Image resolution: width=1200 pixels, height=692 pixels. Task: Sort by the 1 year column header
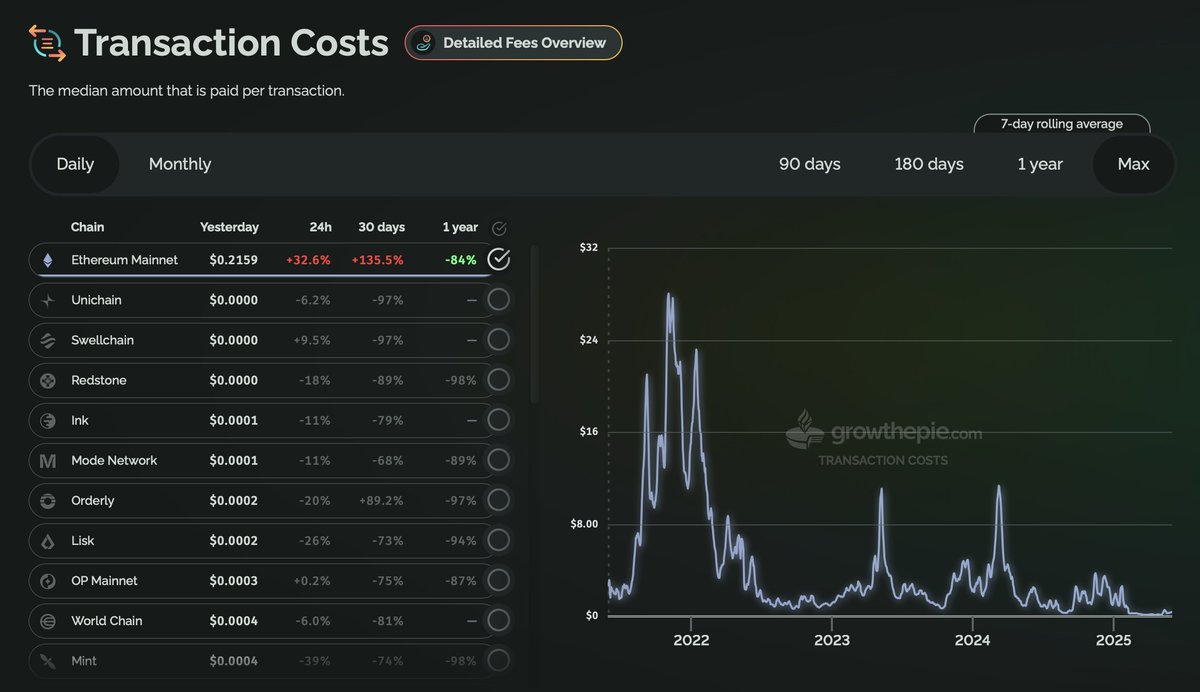pyautogui.click(x=460, y=227)
